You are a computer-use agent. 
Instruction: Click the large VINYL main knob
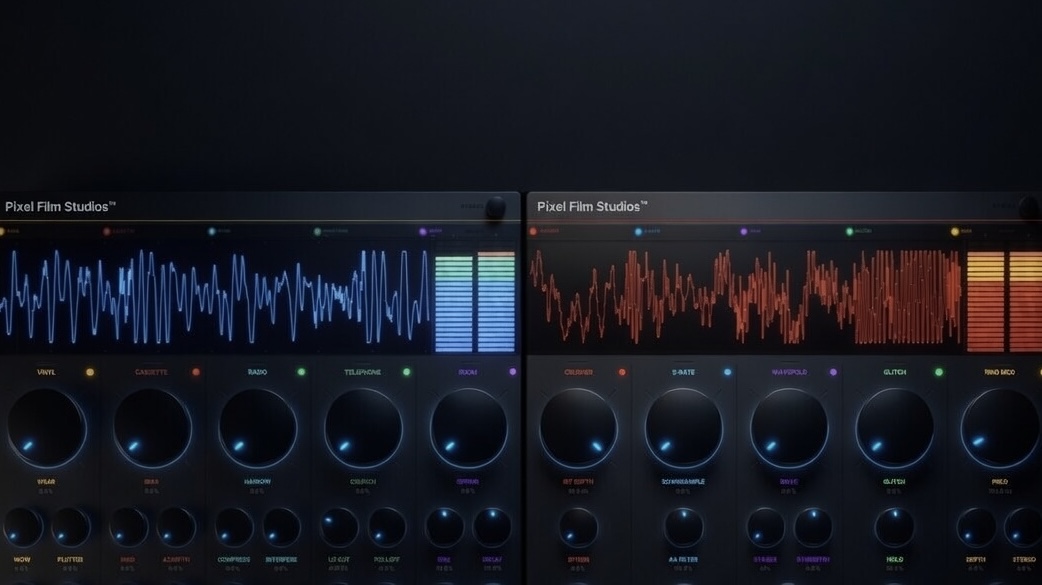pyautogui.click(x=47, y=428)
